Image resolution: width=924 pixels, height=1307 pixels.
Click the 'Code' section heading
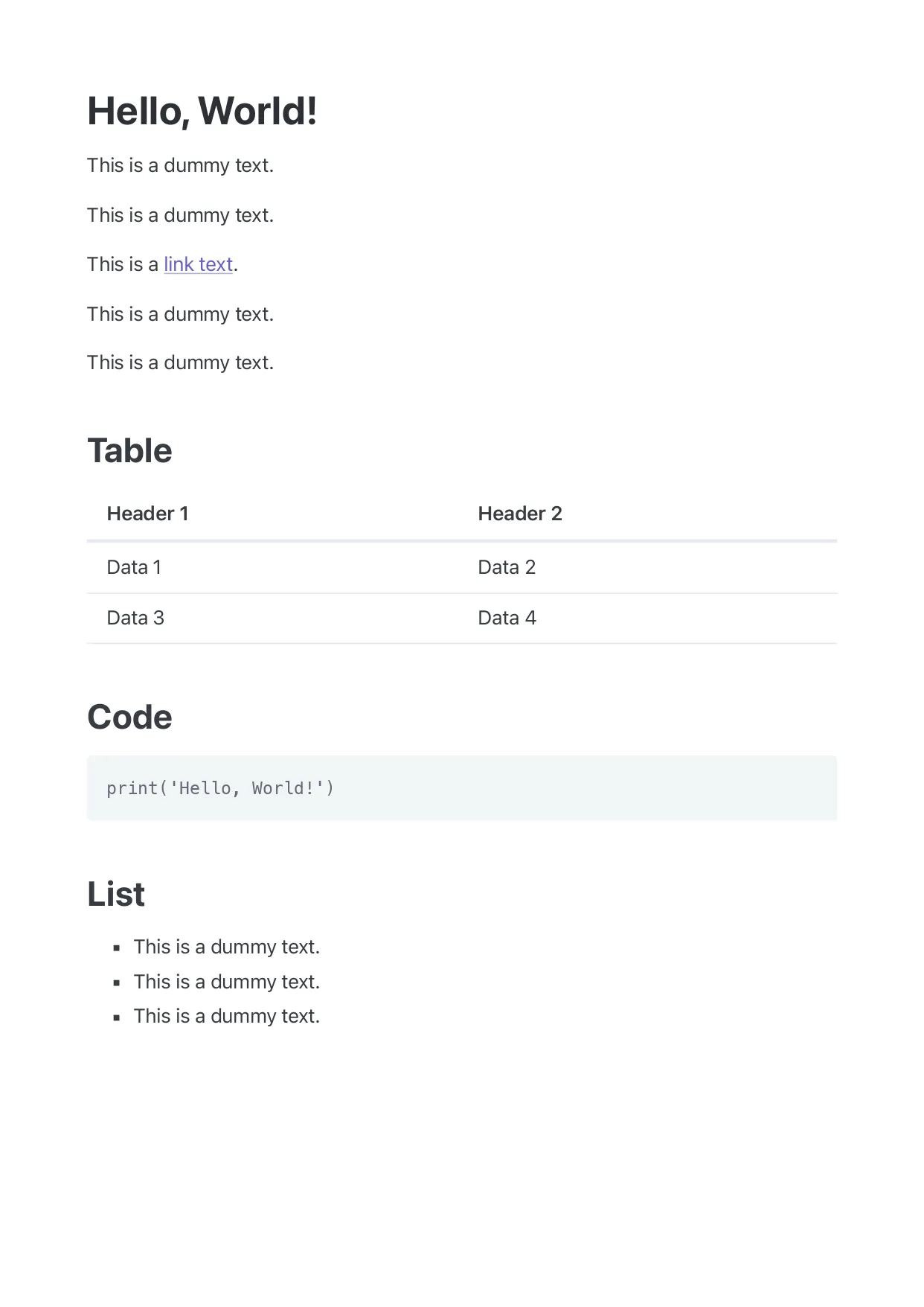pyautogui.click(x=129, y=717)
